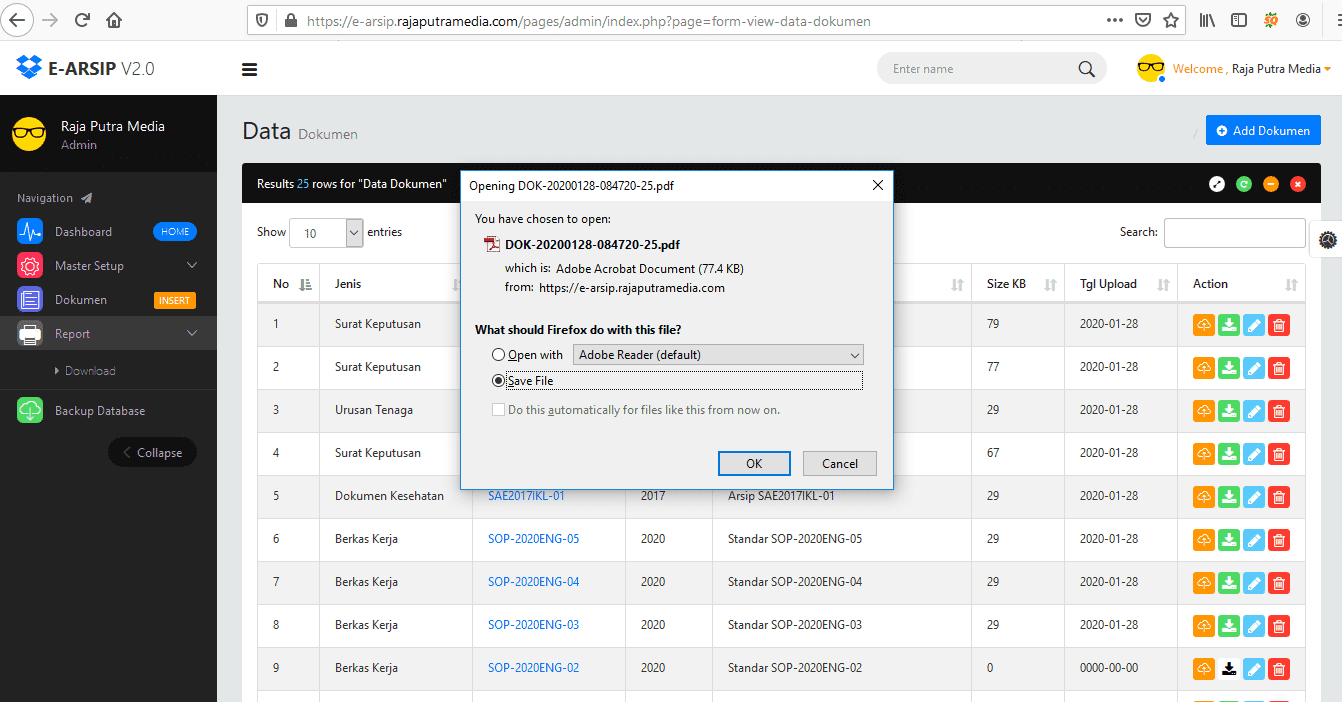Select the Open with radio button
The height and width of the screenshot is (702, 1342).
pos(498,355)
